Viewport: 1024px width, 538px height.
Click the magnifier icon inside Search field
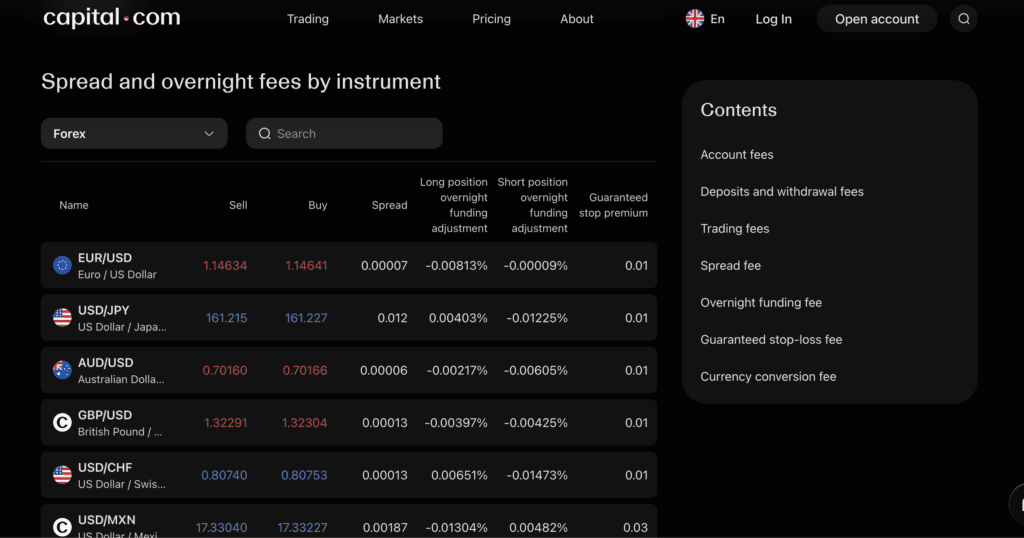[x=264, y=133]
